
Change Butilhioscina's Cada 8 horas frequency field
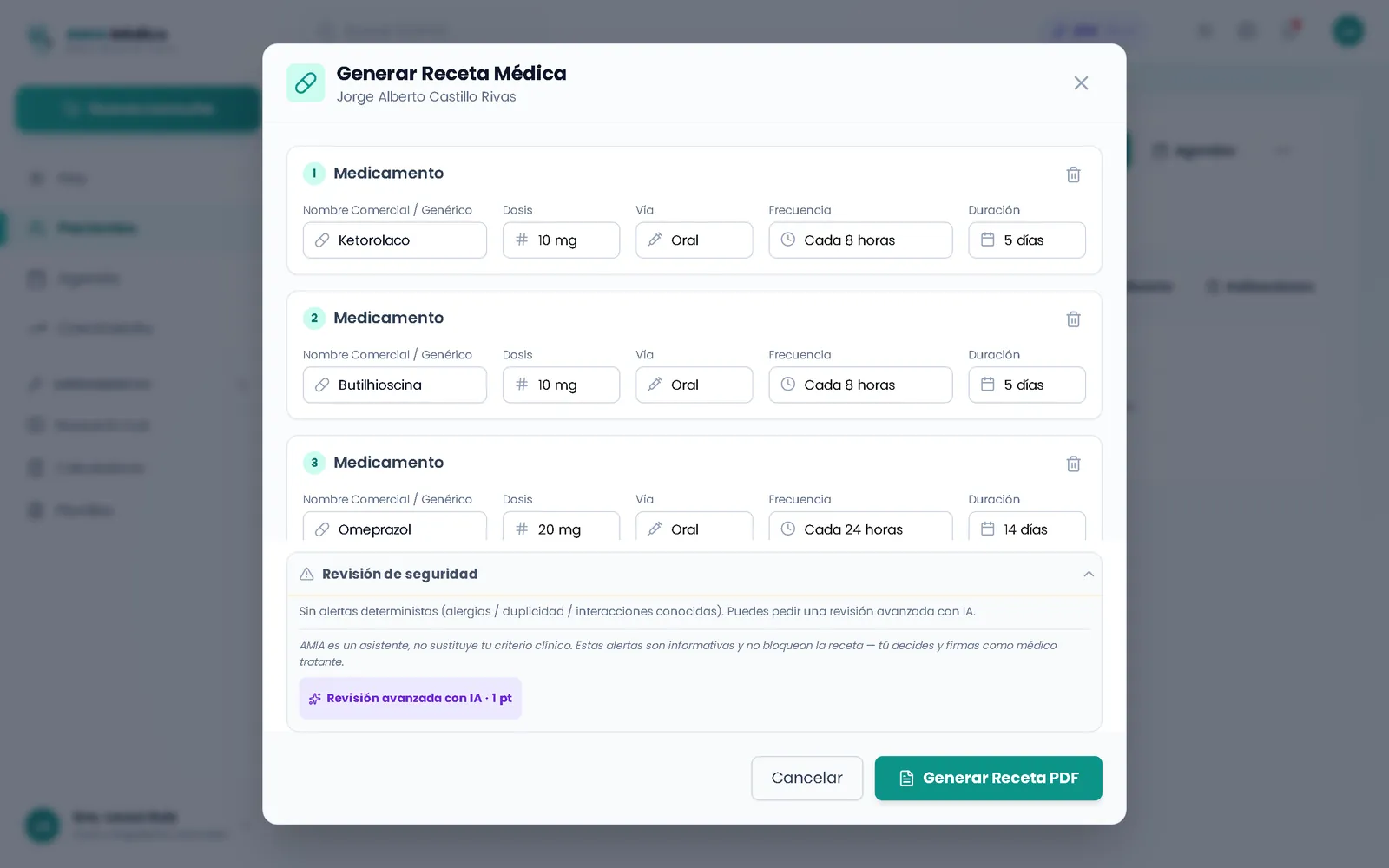click(x=860, y=385)
